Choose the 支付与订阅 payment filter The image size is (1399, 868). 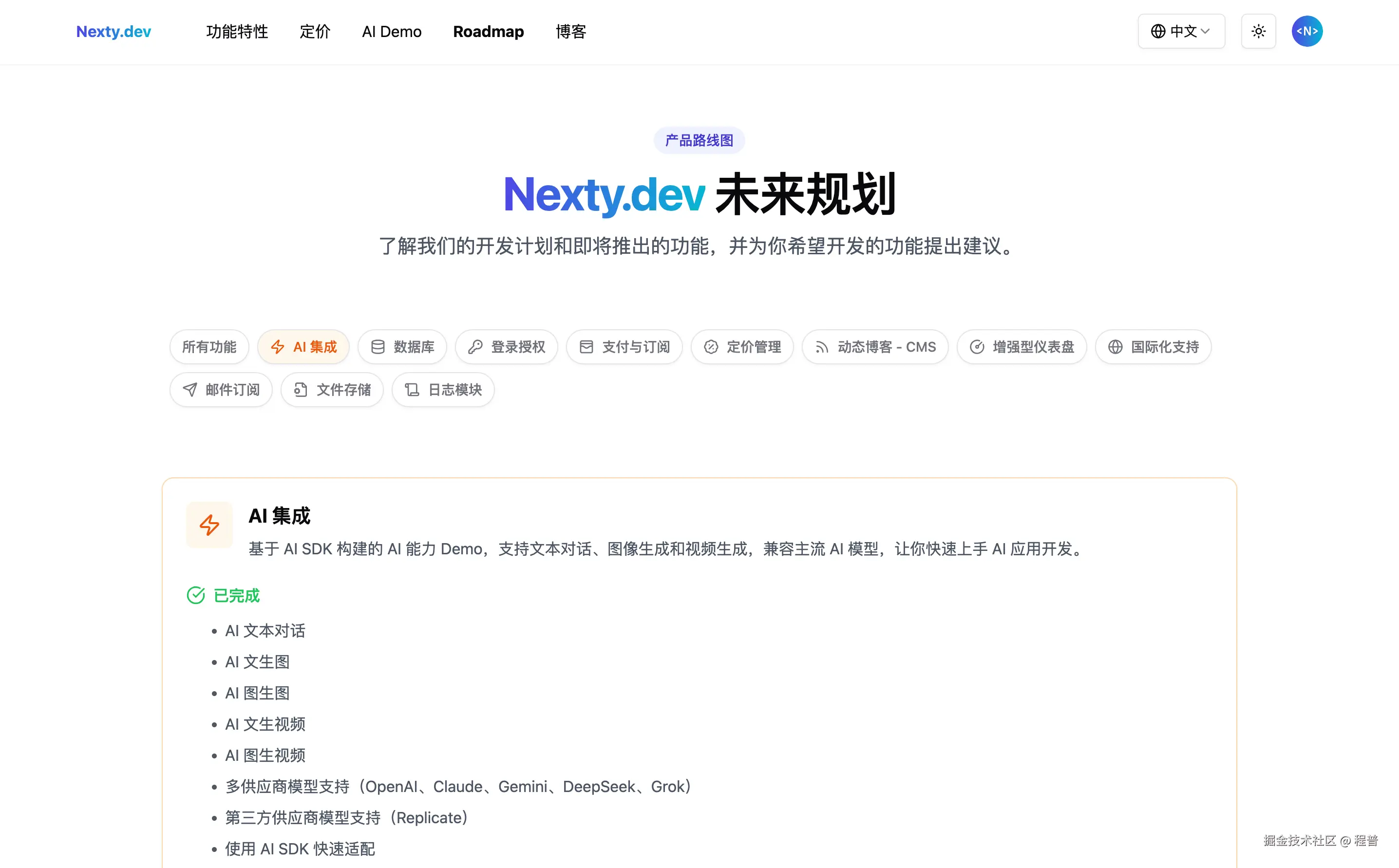coord(624,347)
